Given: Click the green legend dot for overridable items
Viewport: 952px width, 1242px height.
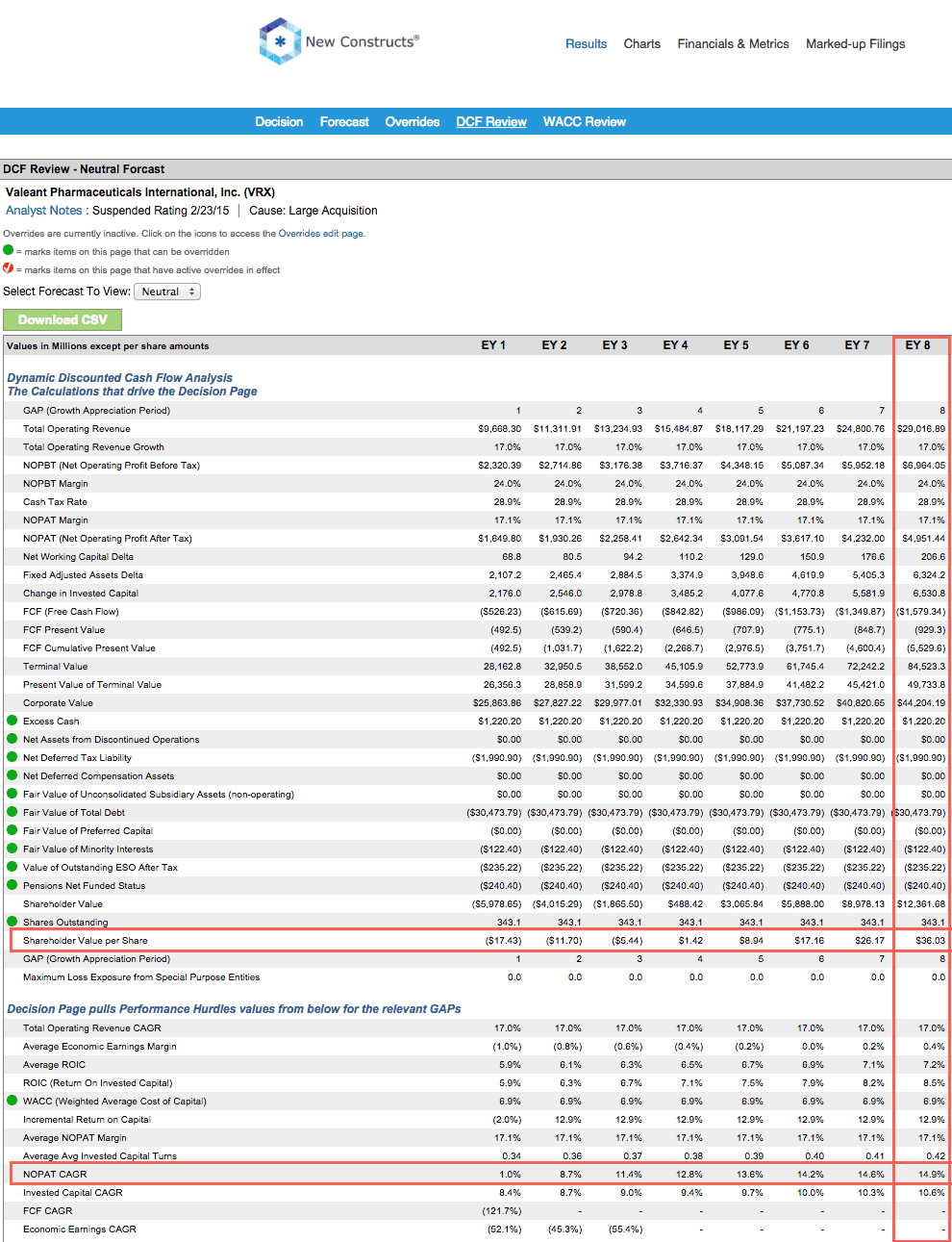Looking at the screenshot, I should point(9,250).
